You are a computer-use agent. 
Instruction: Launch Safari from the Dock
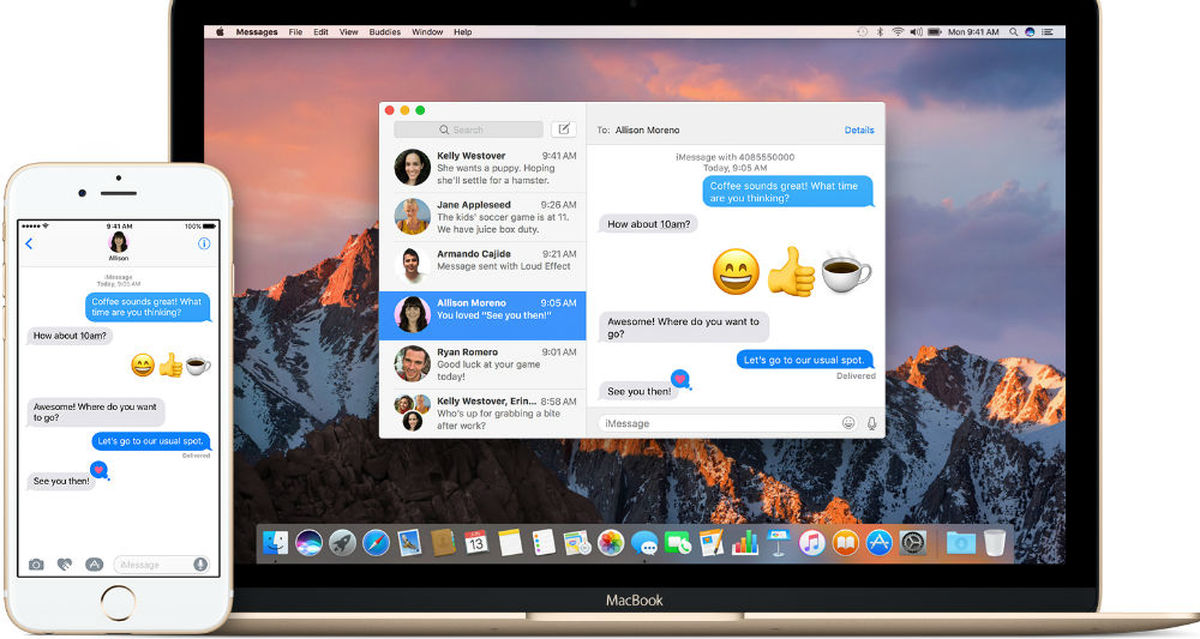pos(376,543)
